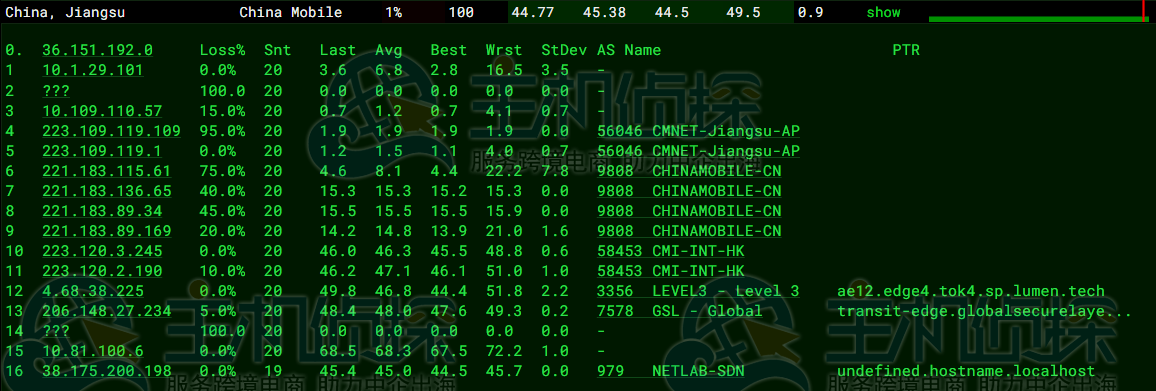Open IP link 10.81.100.6
Screen dimensions: 1156x391
point(93,350)
